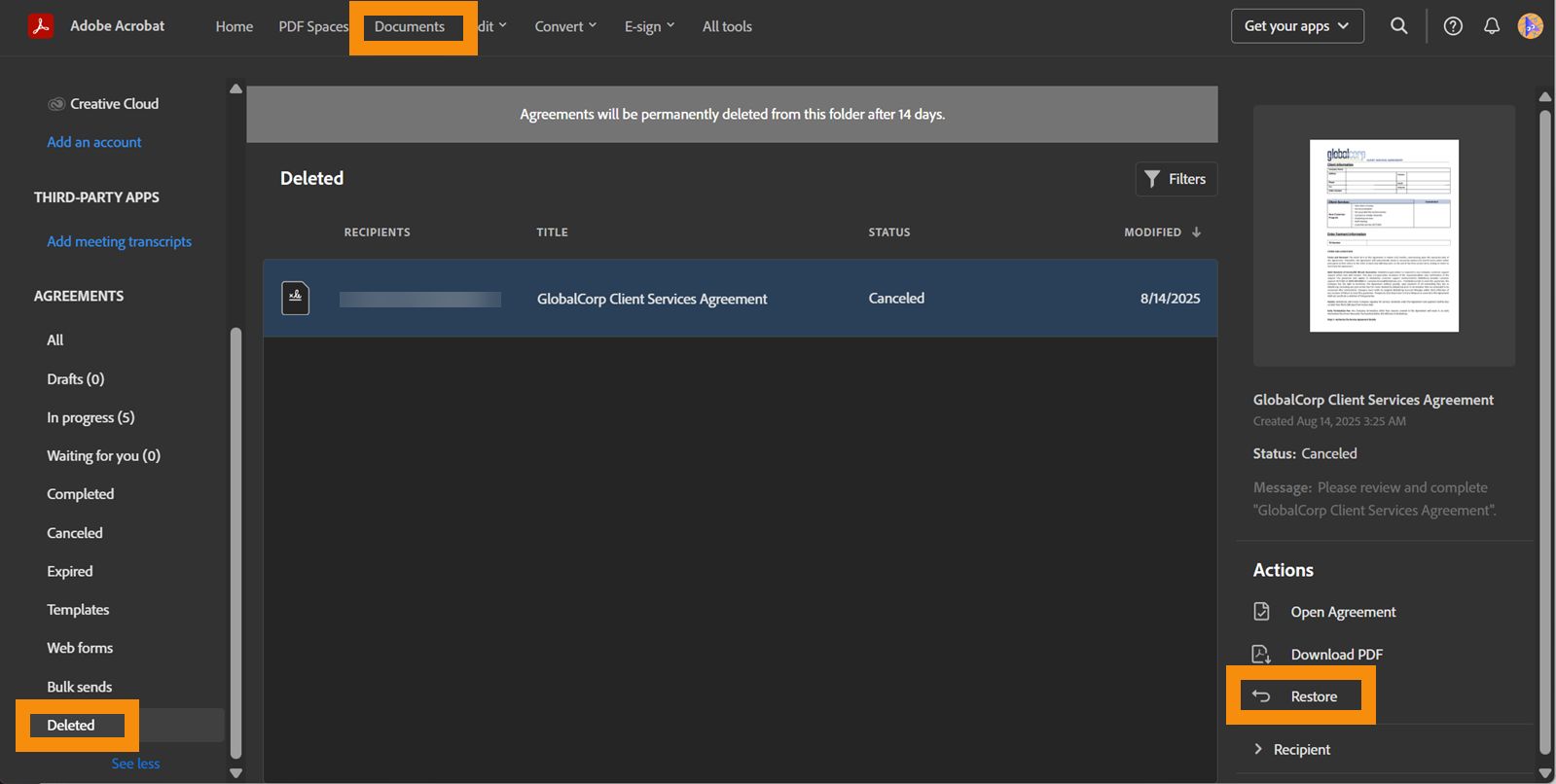Select Canceled agreements in sidebar
Image resolution: width=1556 pixels, height=784 pixels.
(x=75, y=533)
